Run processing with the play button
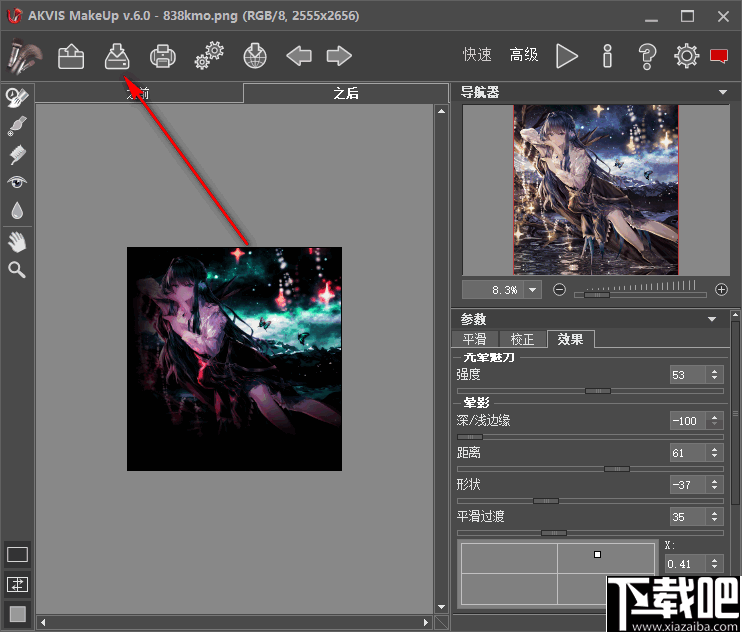 click(566, 56)
